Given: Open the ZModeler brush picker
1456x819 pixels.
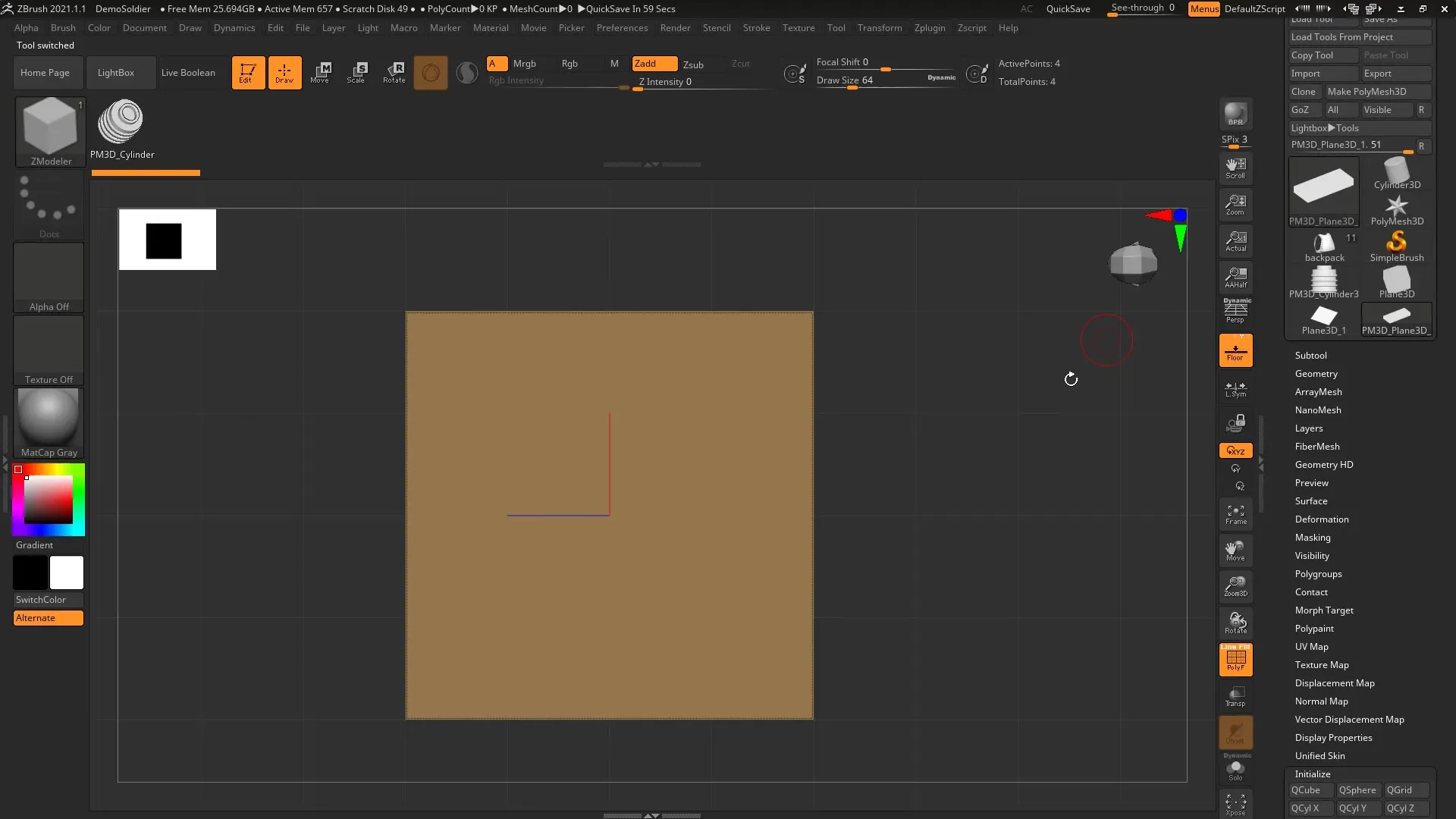Looking at the screenshot, I should pos(50,132).
